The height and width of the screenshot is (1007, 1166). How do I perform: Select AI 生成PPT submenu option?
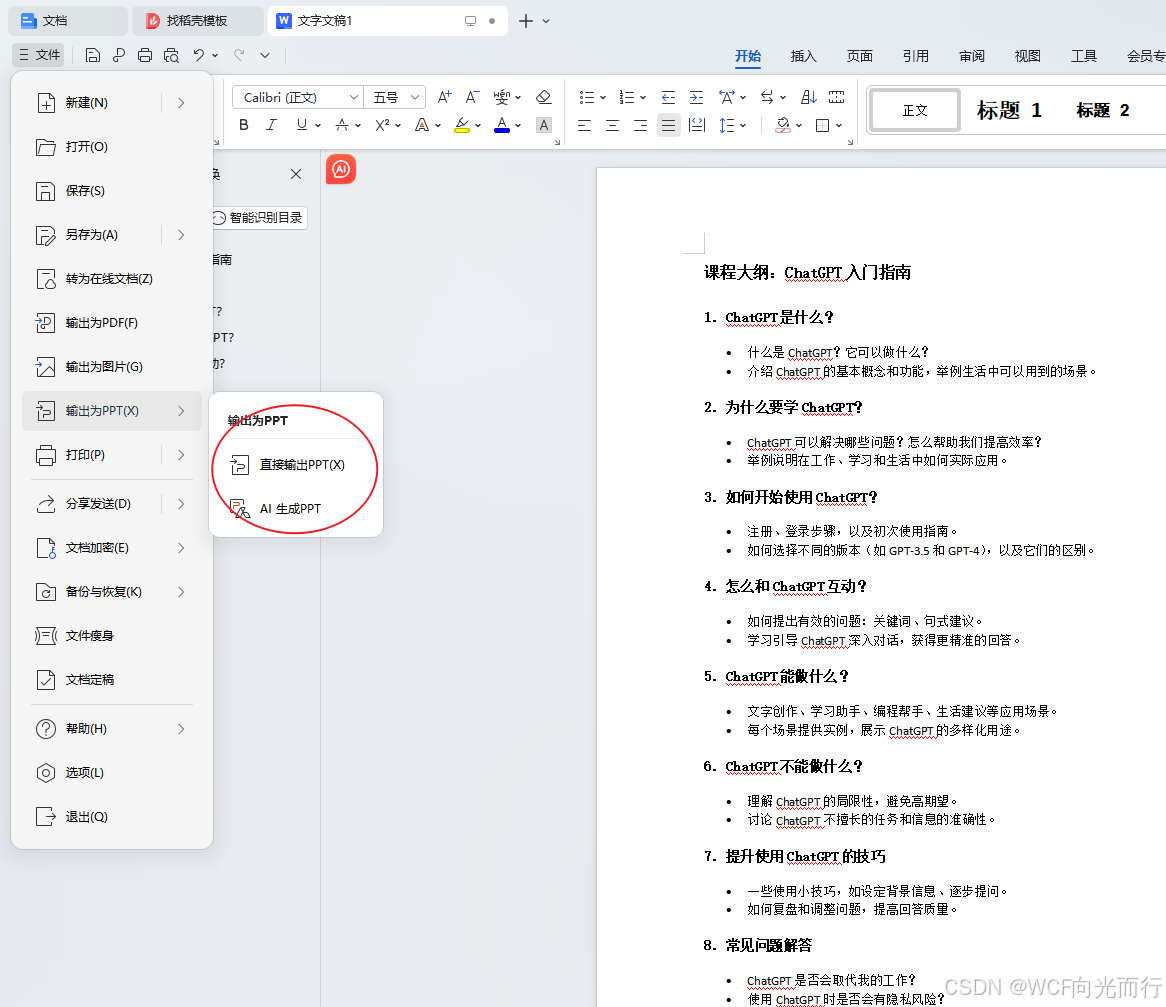pos(295,509)
